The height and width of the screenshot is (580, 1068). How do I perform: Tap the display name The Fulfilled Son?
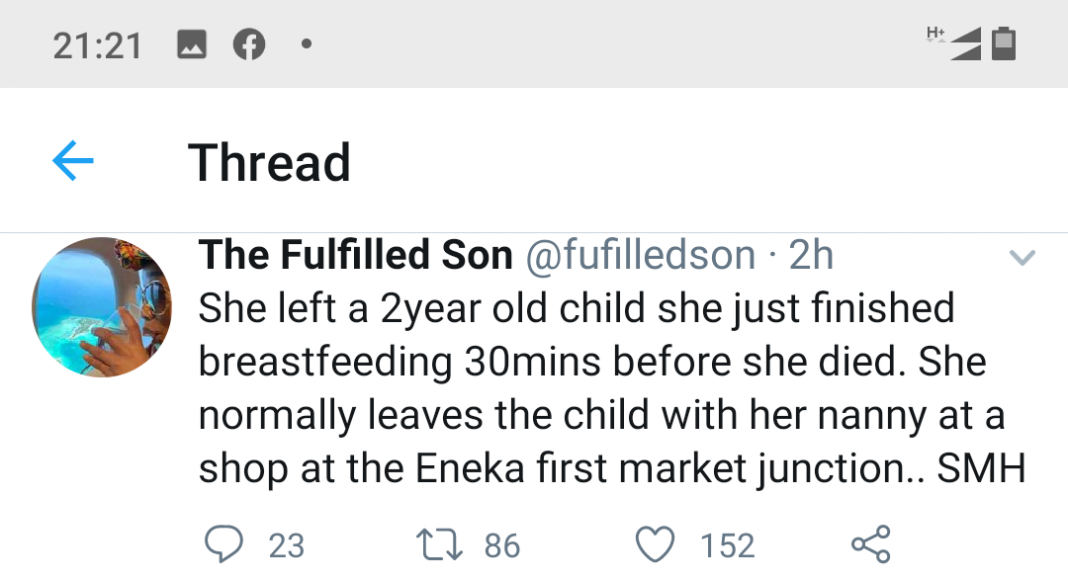point(355,256)
